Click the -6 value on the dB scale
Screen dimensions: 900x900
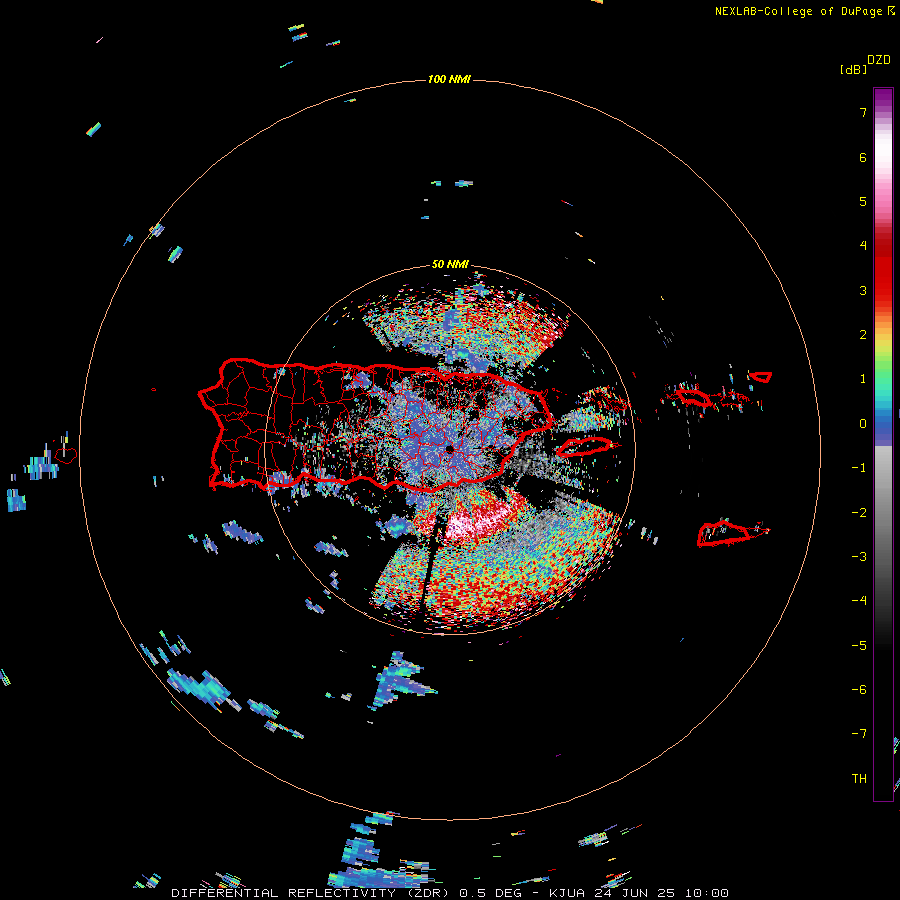tap(859, 690)
